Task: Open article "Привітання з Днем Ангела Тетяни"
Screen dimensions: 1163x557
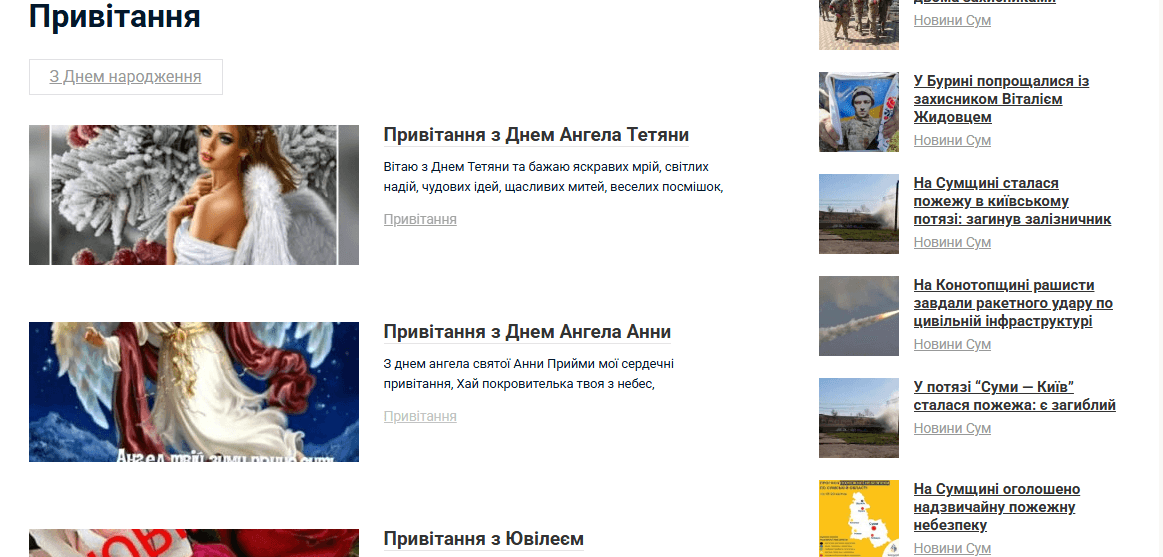Action: click(x=536, y=135)
